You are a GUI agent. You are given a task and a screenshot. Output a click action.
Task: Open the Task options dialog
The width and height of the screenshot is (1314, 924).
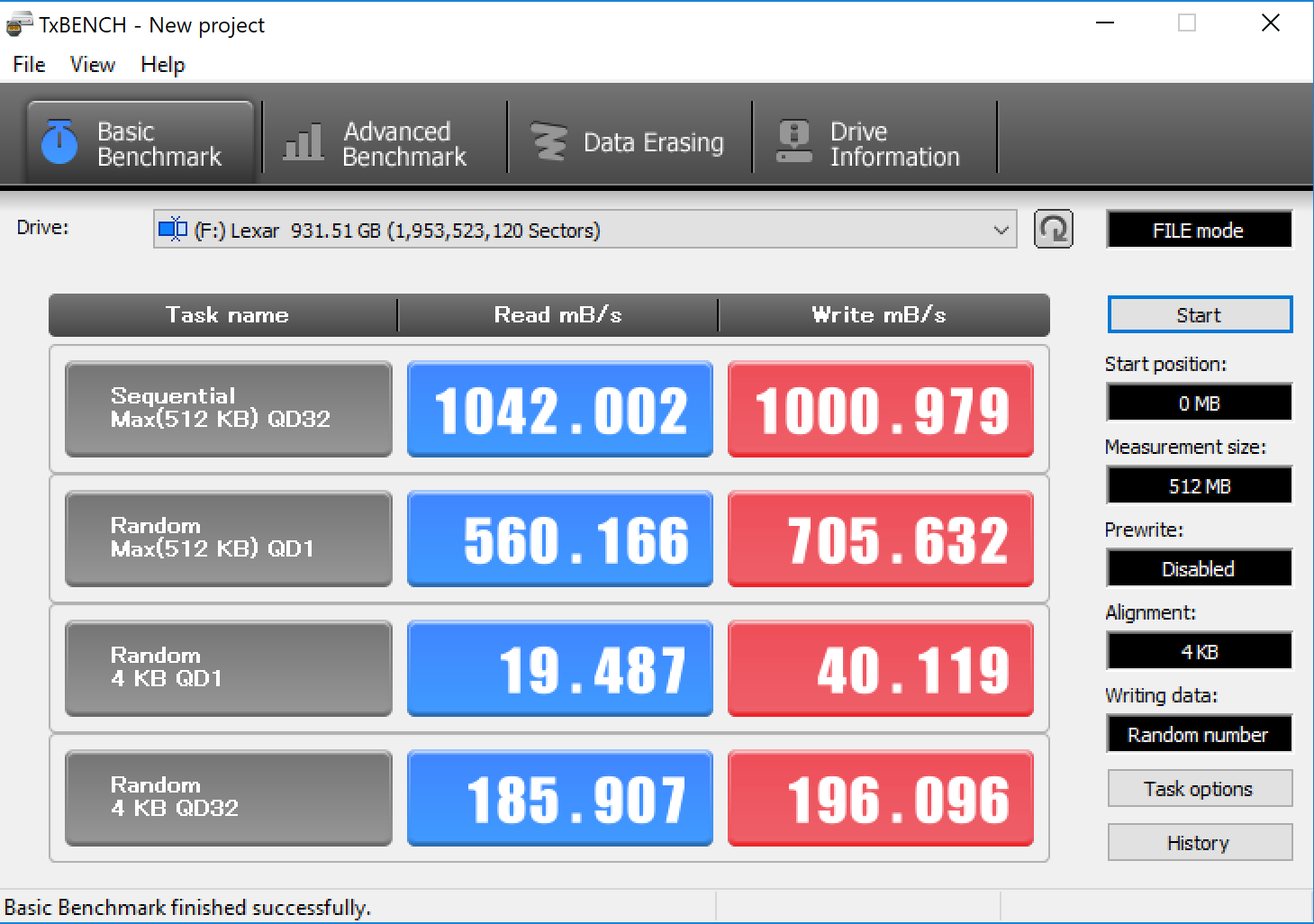tap(1199, 789)
